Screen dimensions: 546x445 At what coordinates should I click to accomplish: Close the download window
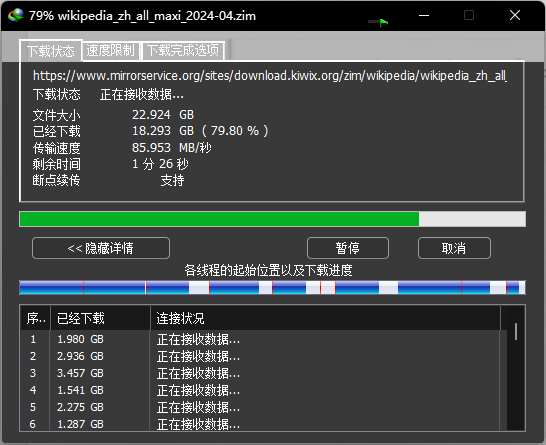click(x=515, y=15)
